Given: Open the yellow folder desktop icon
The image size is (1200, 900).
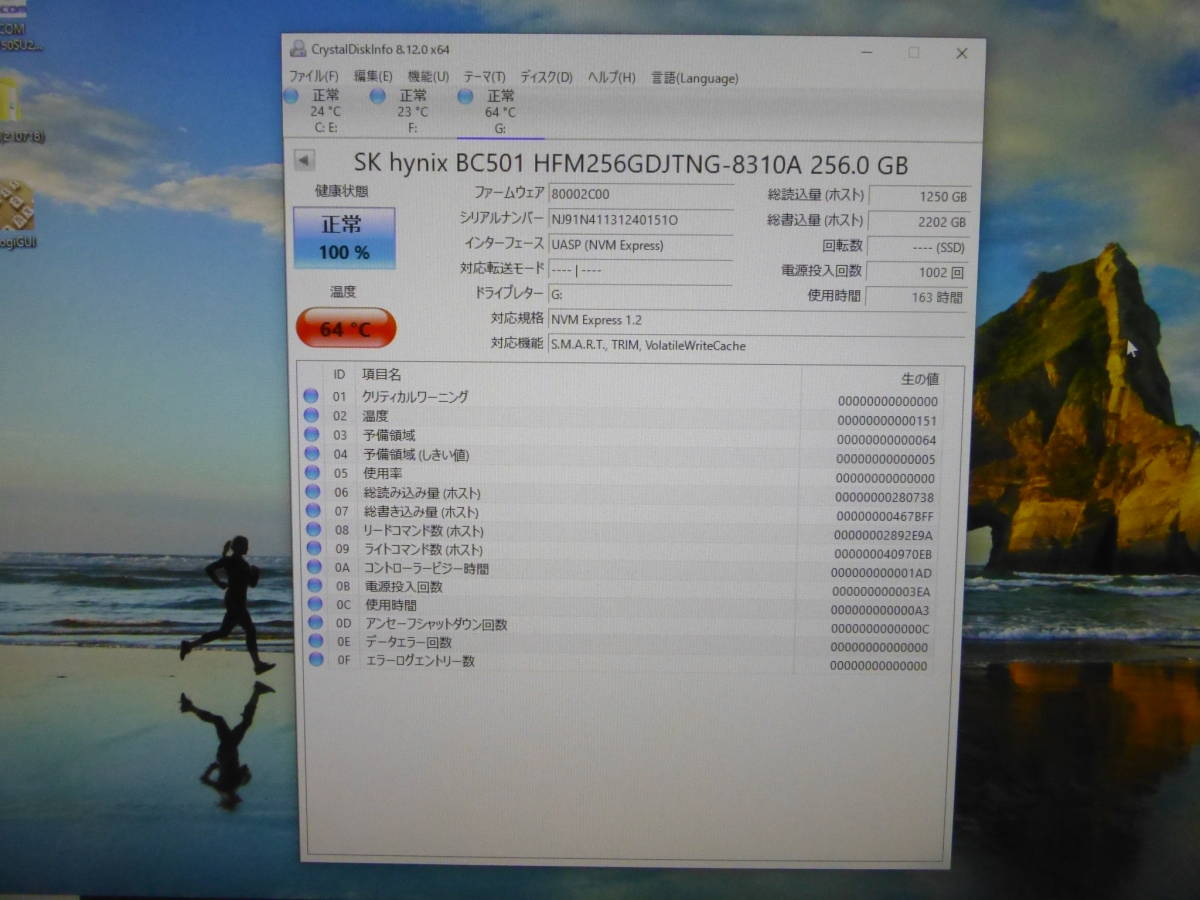Looking at the screenshot, I should (x=10, y=103).
